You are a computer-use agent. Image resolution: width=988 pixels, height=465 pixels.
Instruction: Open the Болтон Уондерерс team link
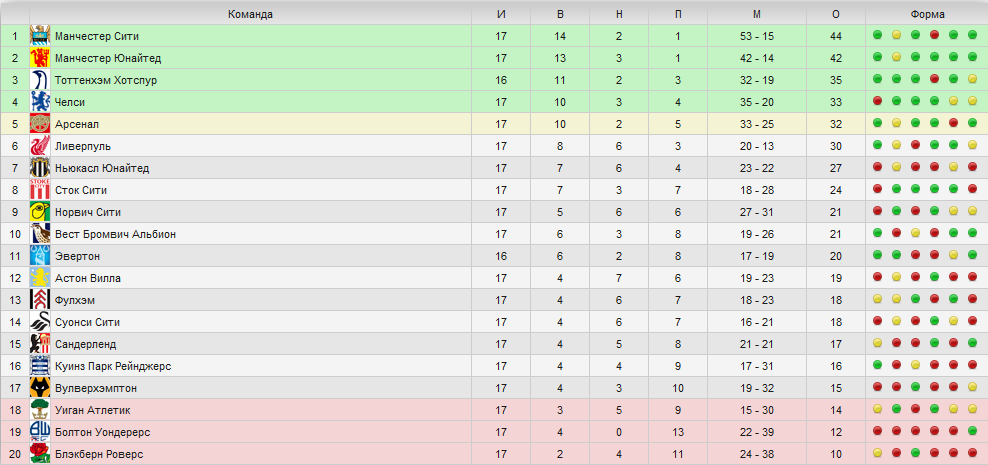102,432
